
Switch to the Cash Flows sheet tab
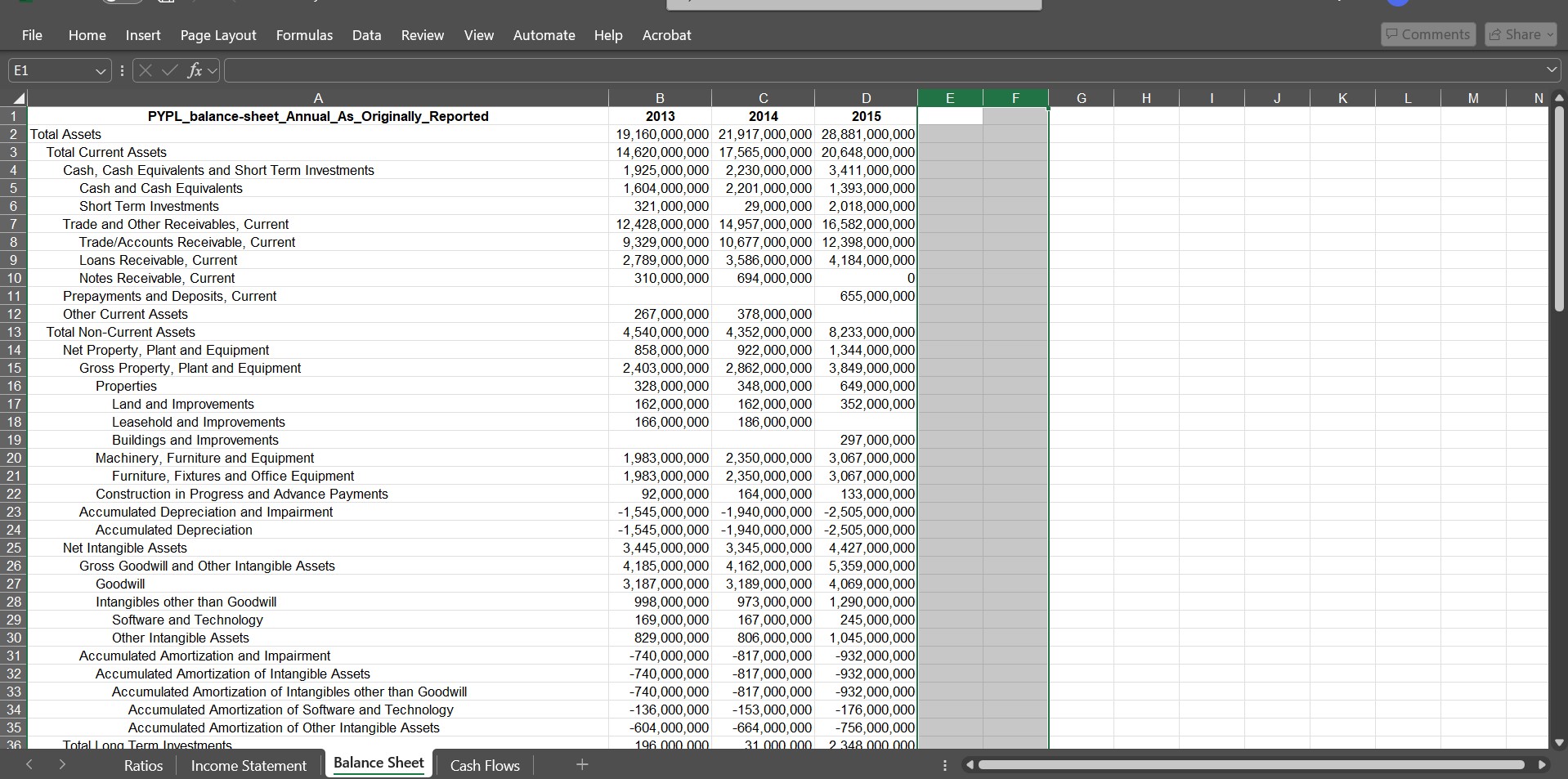point(485,765)
